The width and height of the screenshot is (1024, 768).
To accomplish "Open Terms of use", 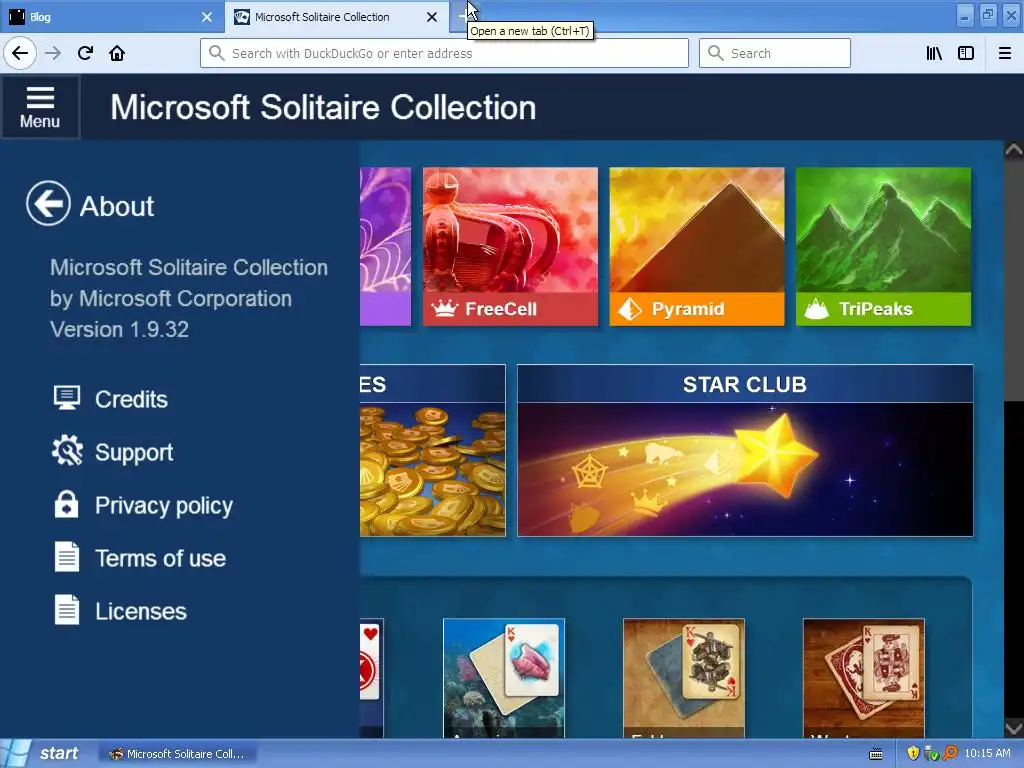I will pyautogui.click(x=161, y=558).
